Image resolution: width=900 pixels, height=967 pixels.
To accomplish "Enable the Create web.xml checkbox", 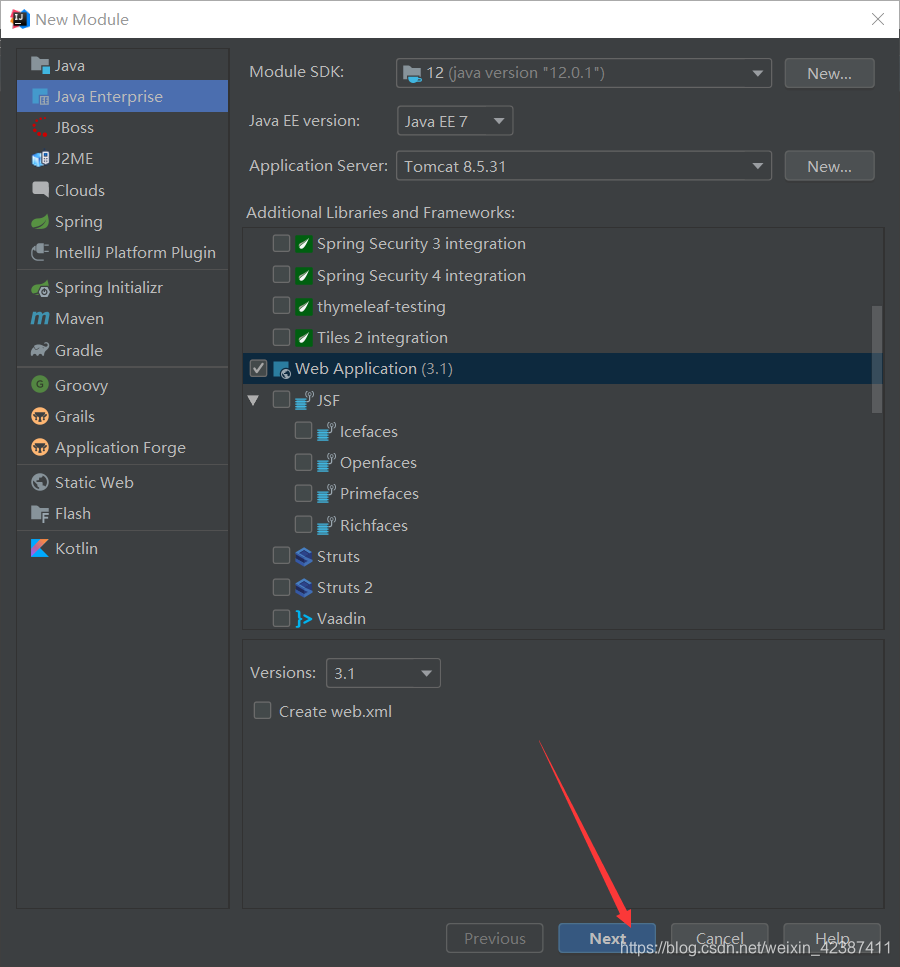I will click(x=263, y=710).
